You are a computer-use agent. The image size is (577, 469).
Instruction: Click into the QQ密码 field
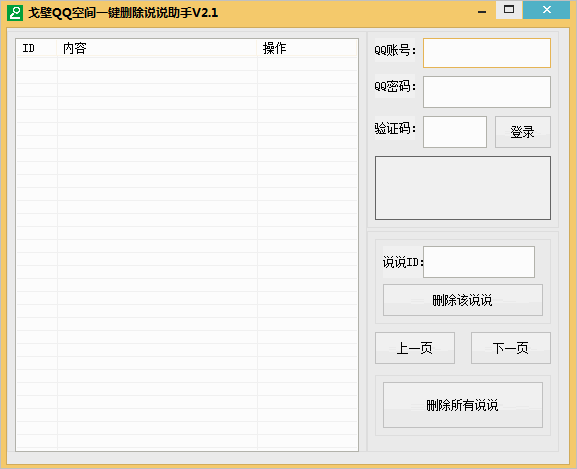point(486,92)
